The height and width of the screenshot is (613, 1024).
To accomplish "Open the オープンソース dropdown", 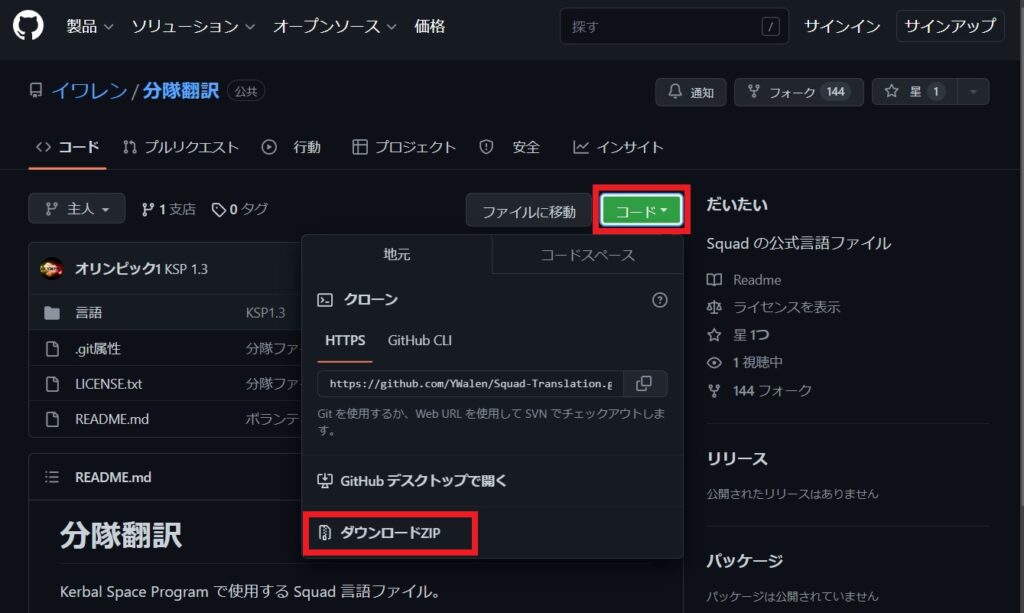I will pos(334,26).
